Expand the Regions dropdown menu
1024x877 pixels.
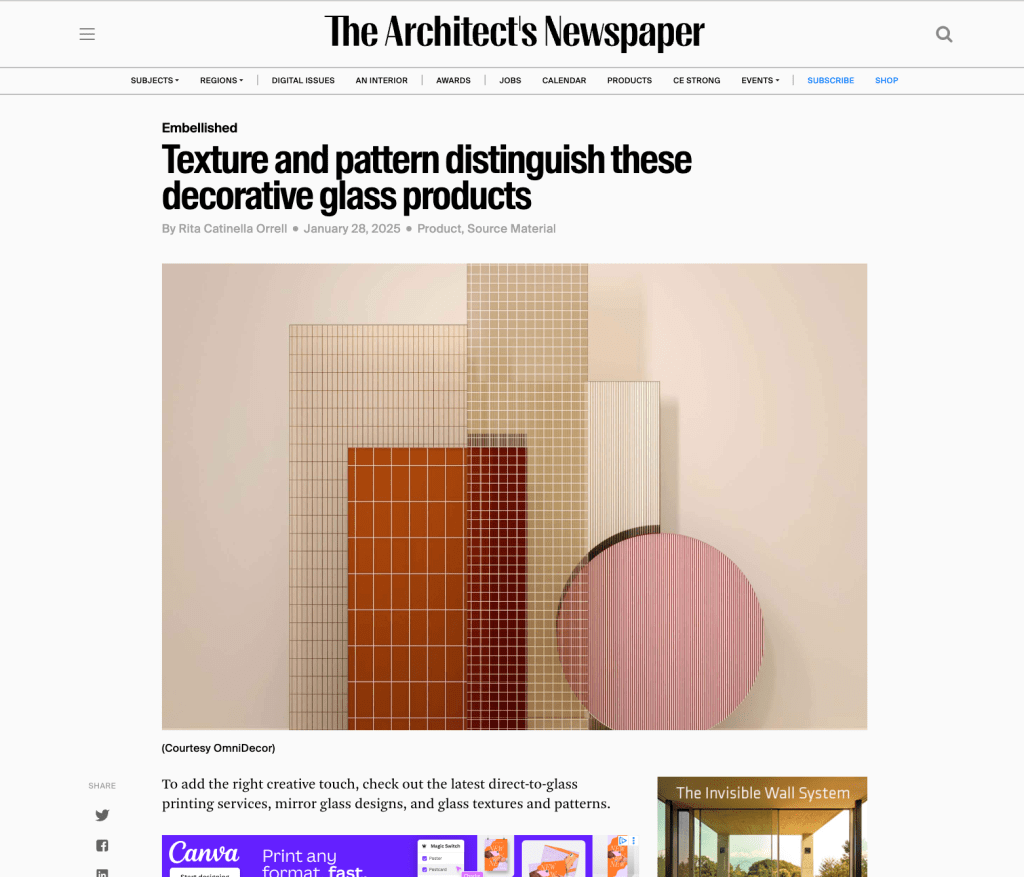(x=221, y=80)
